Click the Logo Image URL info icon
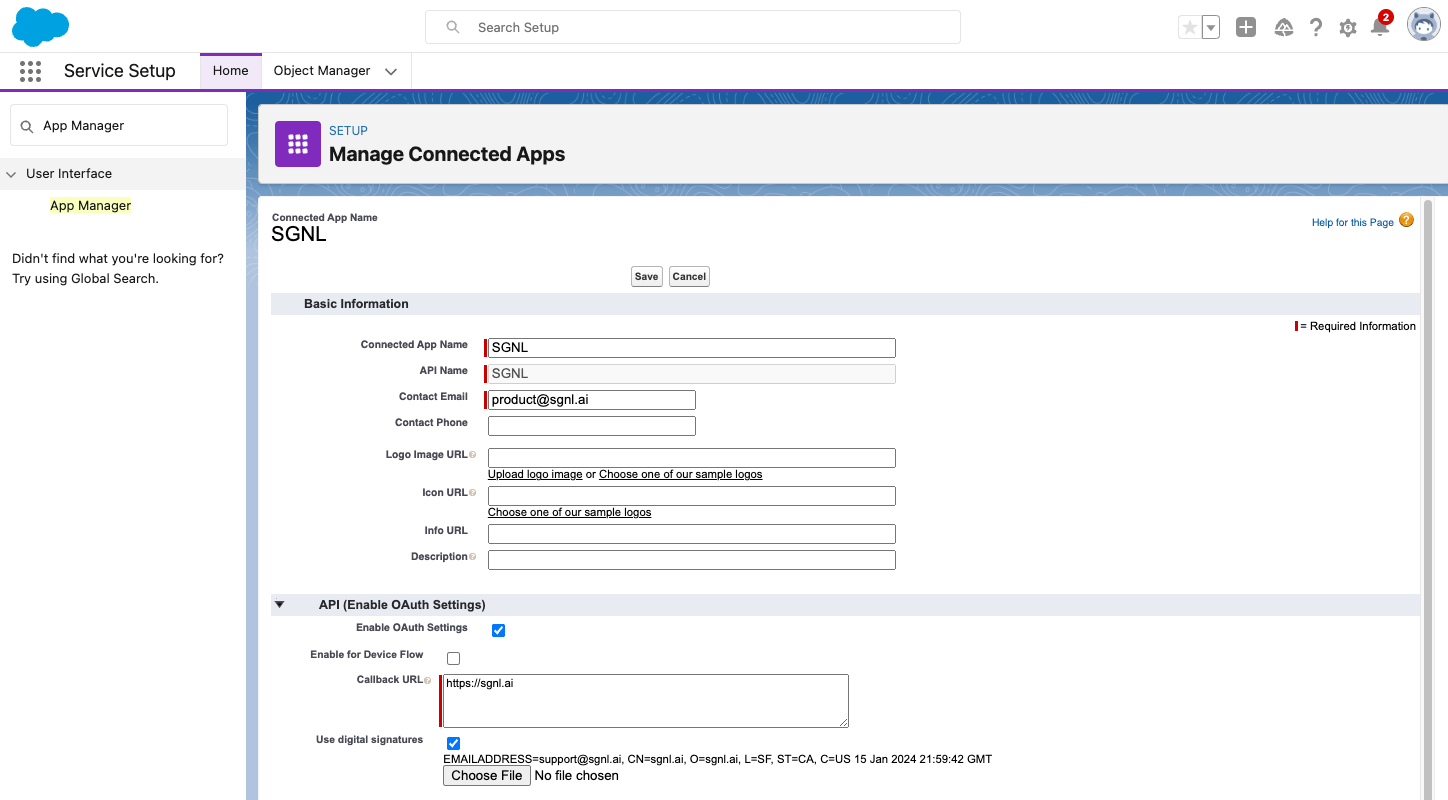This screenshot has height=800, width=1448. click(x=472, y=455)
